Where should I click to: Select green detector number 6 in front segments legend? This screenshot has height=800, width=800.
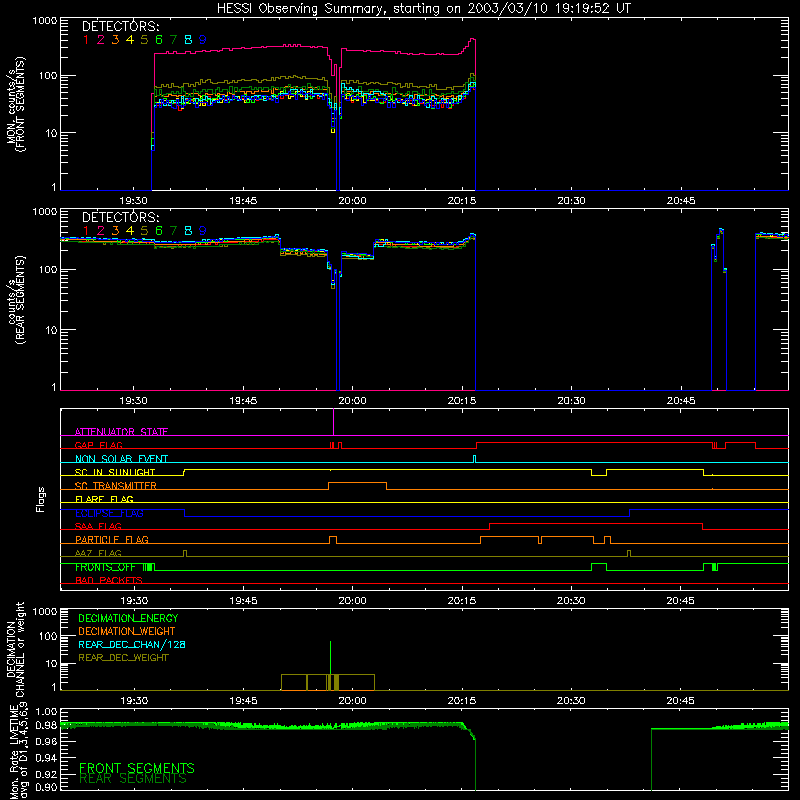click(159, 40)
